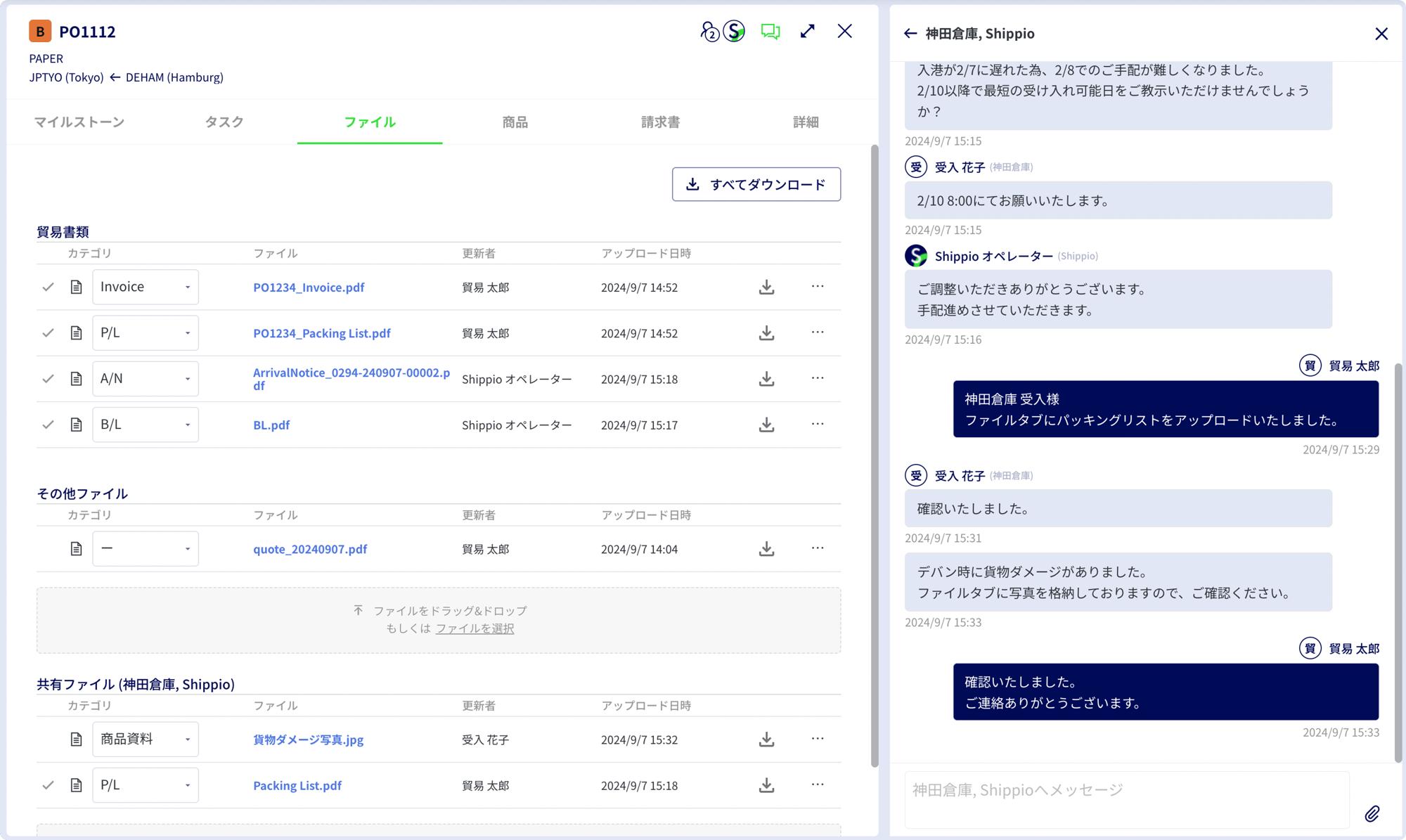Screen dimensions: 1406x840
Task: Open category dropdown for quote_20240907.pdf
Action: pos(145,548)
